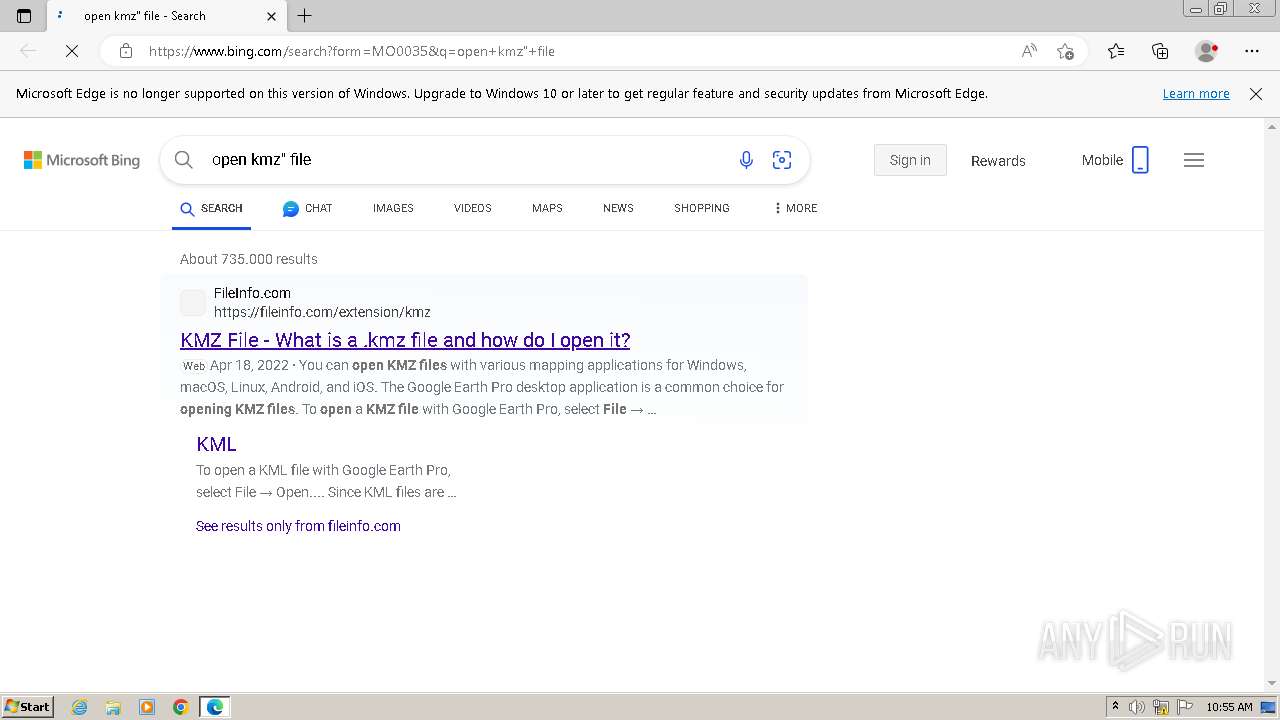Open Windows Media Player taskbar icon
1280x720 pixels.
(x=147, y=707)
